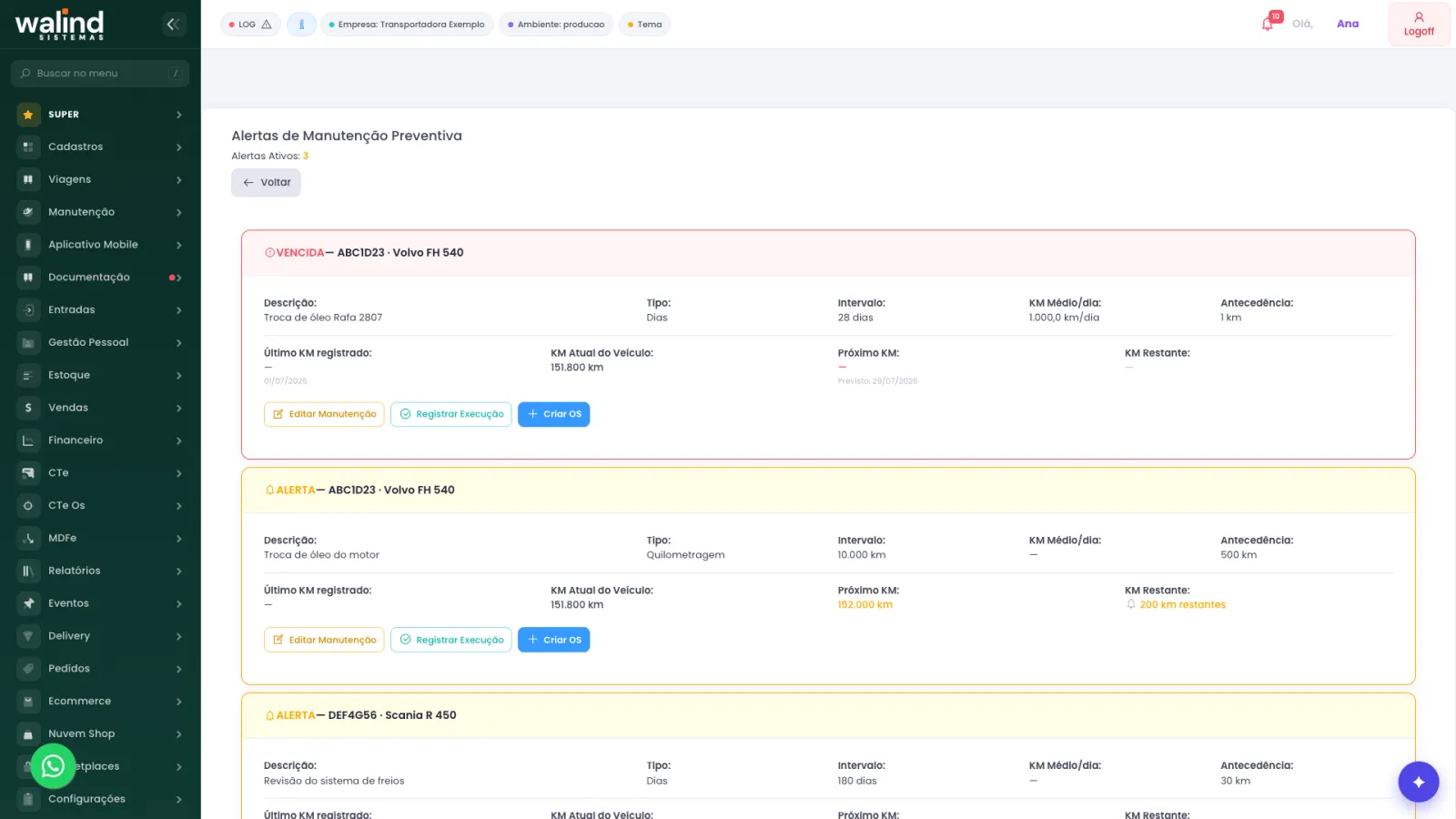Open the Estoque menu item
The width and height of the screenshot is (1456, 819).
coord(100,375)
